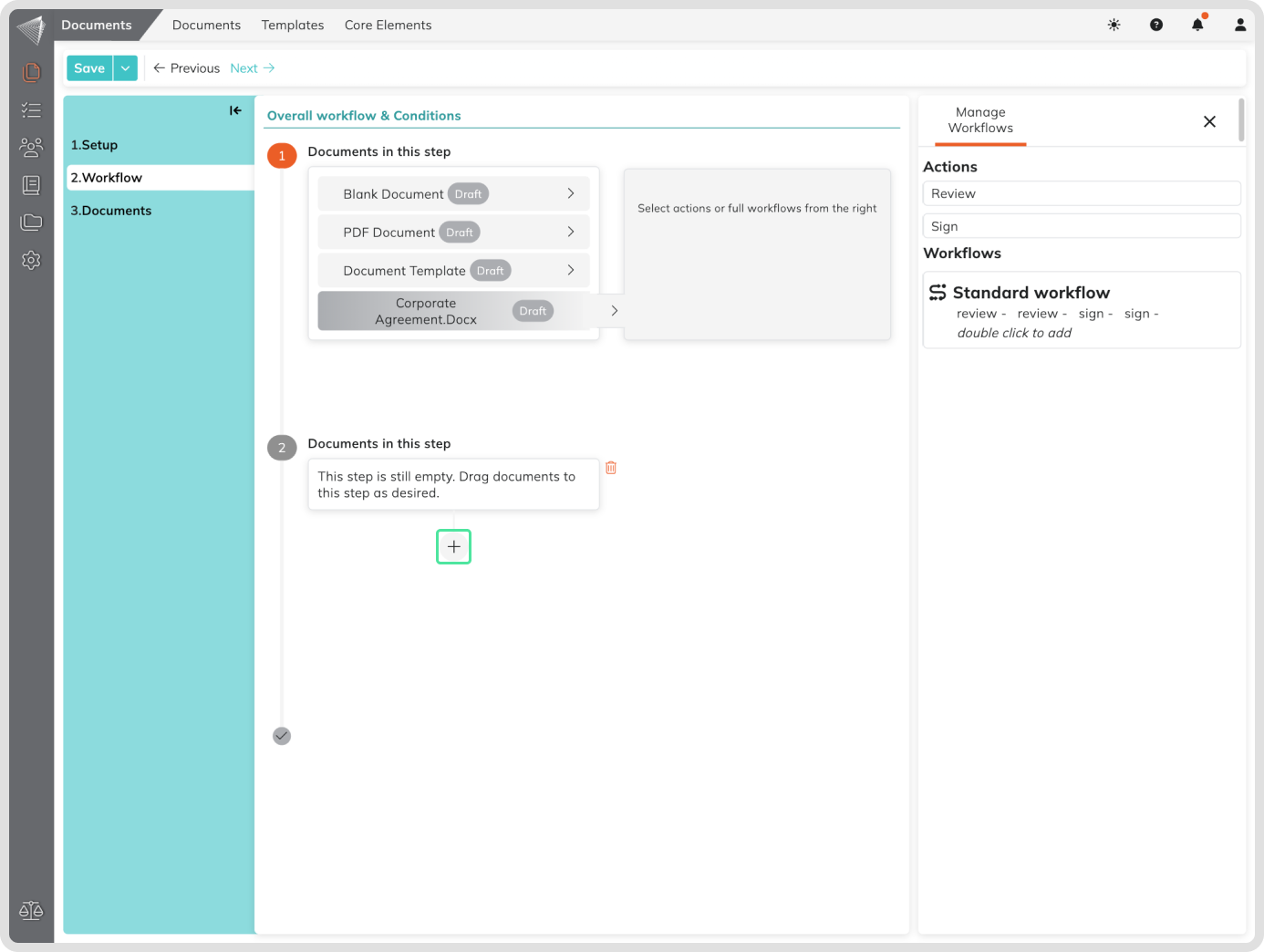Click the Save button
The width and height of the screenshot is (1264, 952).
pos(89,68)
